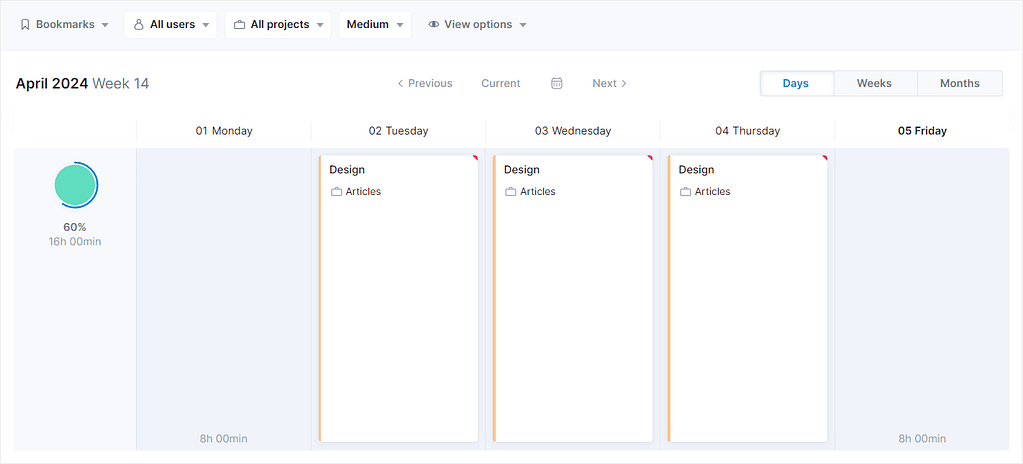Click the 16h 00min total under the avatar

(75, 241)
